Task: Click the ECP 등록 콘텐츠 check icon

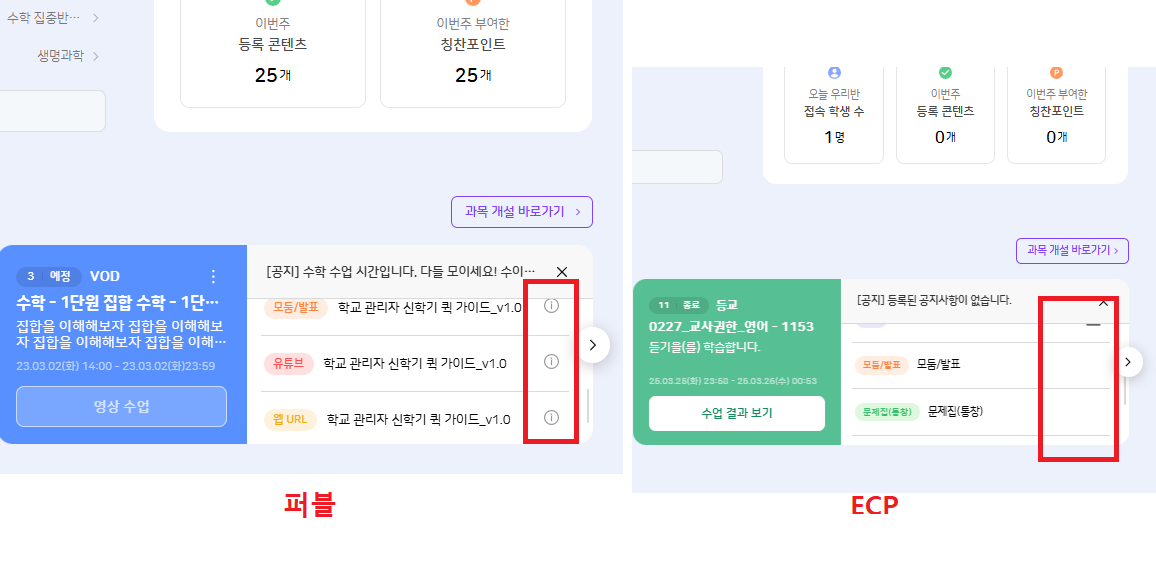Action: (945, 73)
